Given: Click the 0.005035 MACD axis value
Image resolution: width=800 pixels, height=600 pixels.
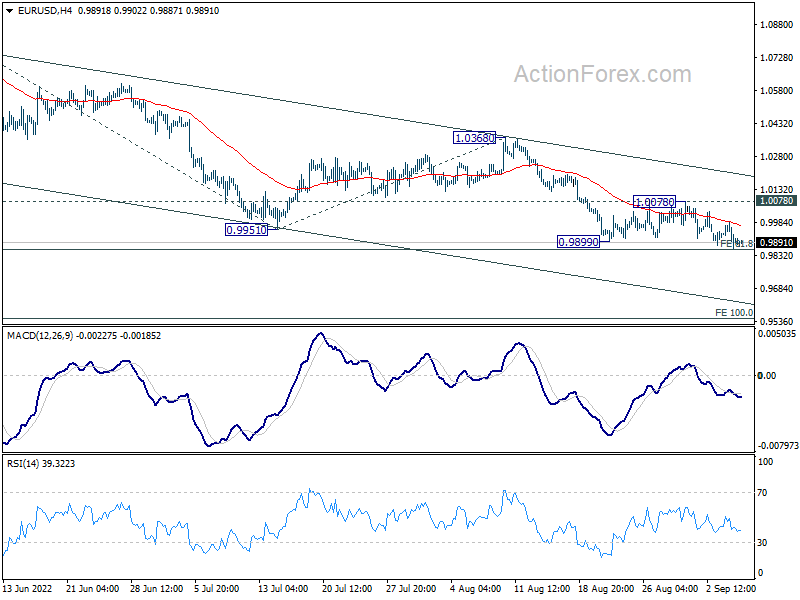Looking at the screenshot, I should 777,334.
